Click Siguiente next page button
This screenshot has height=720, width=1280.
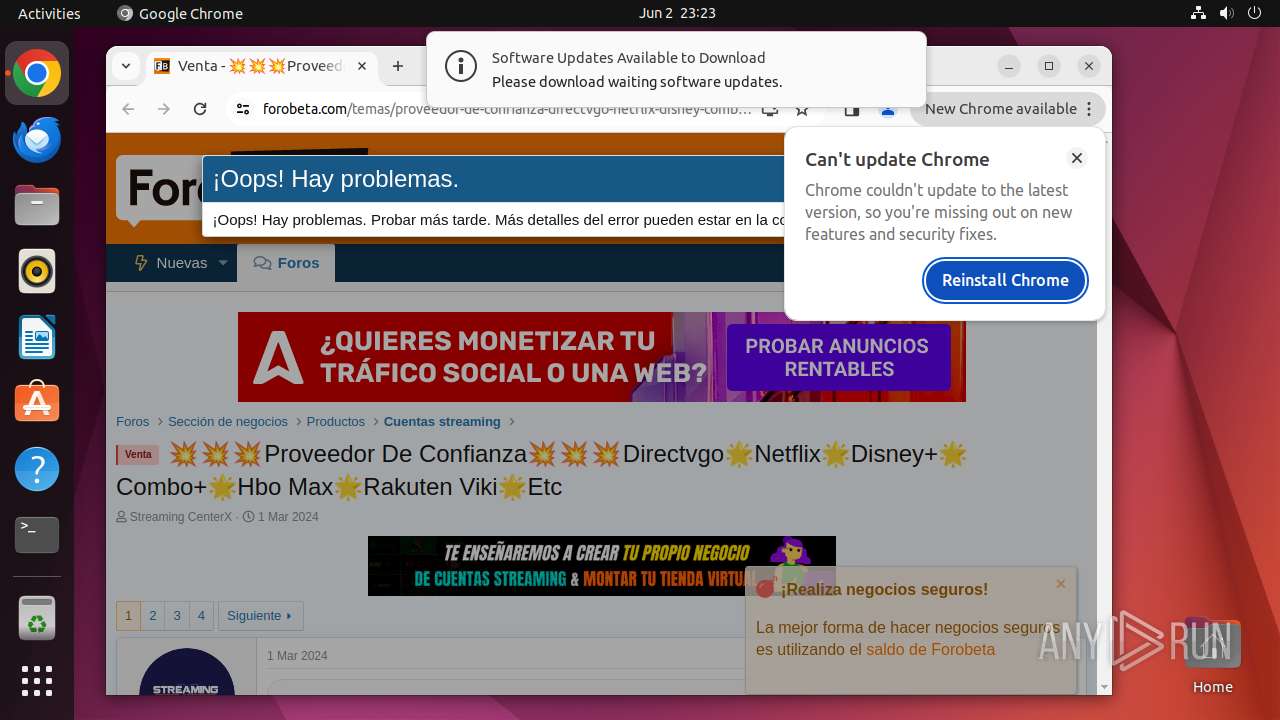pos(260,616)
